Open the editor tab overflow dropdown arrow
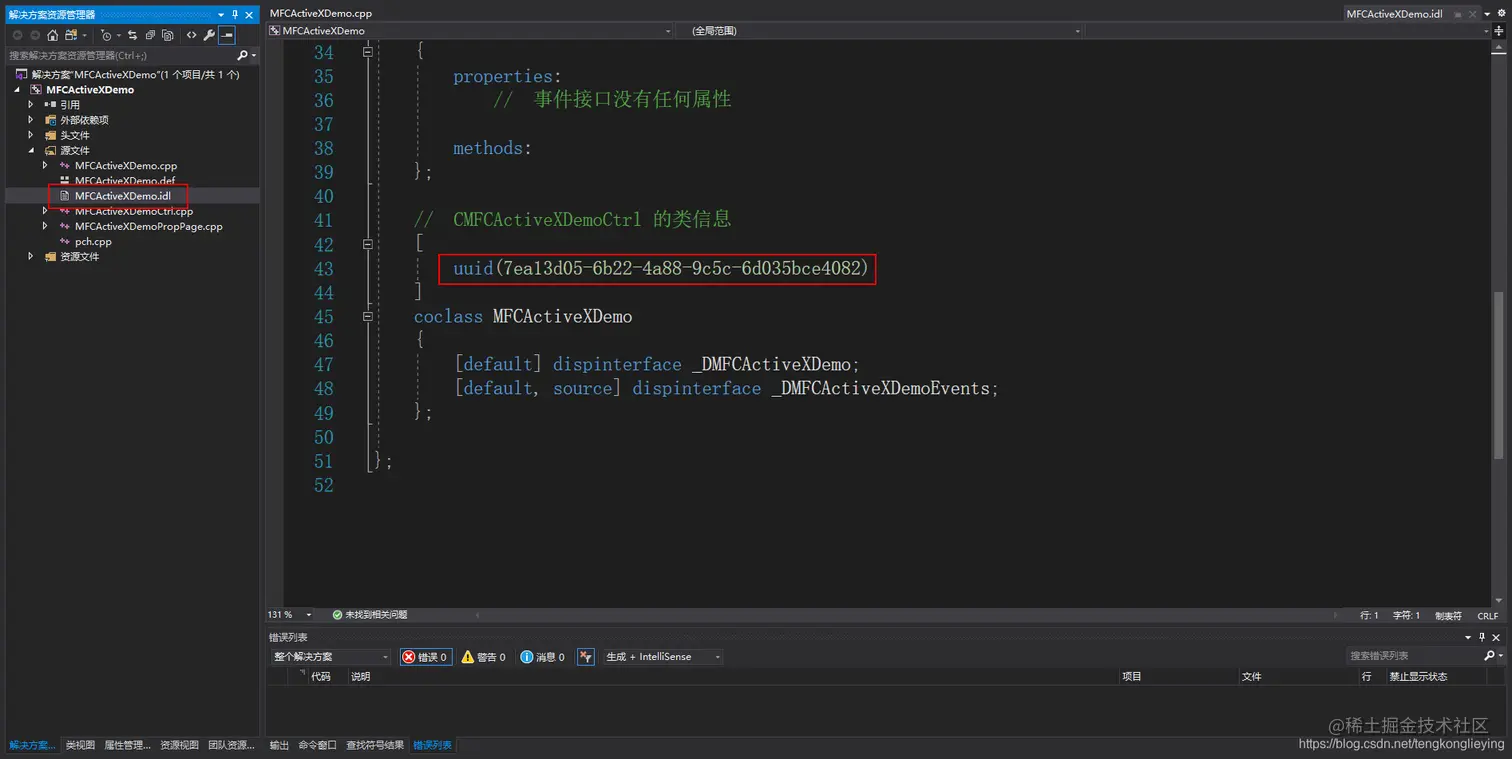 point(1487,14)
